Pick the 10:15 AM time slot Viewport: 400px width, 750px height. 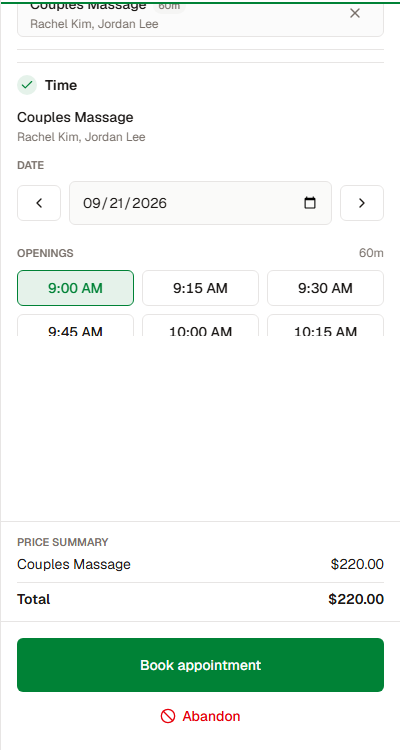click(325, 326)
